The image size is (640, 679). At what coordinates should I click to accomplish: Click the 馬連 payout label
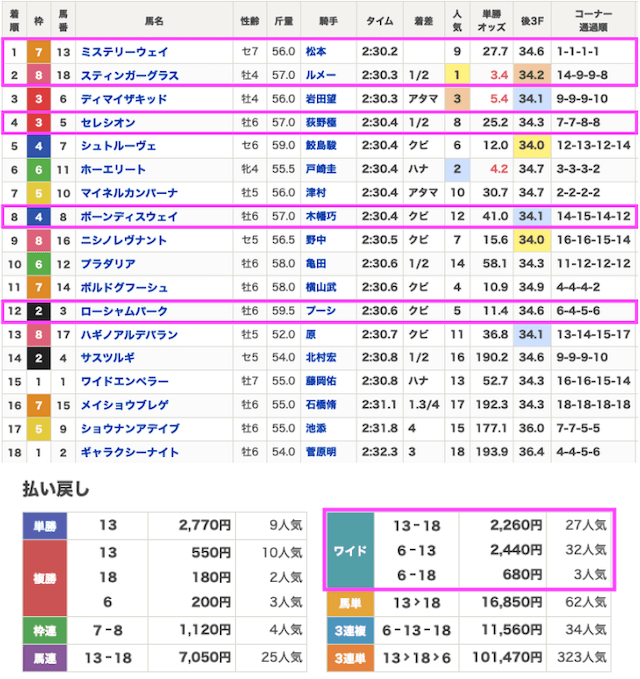tap(45, 659)
